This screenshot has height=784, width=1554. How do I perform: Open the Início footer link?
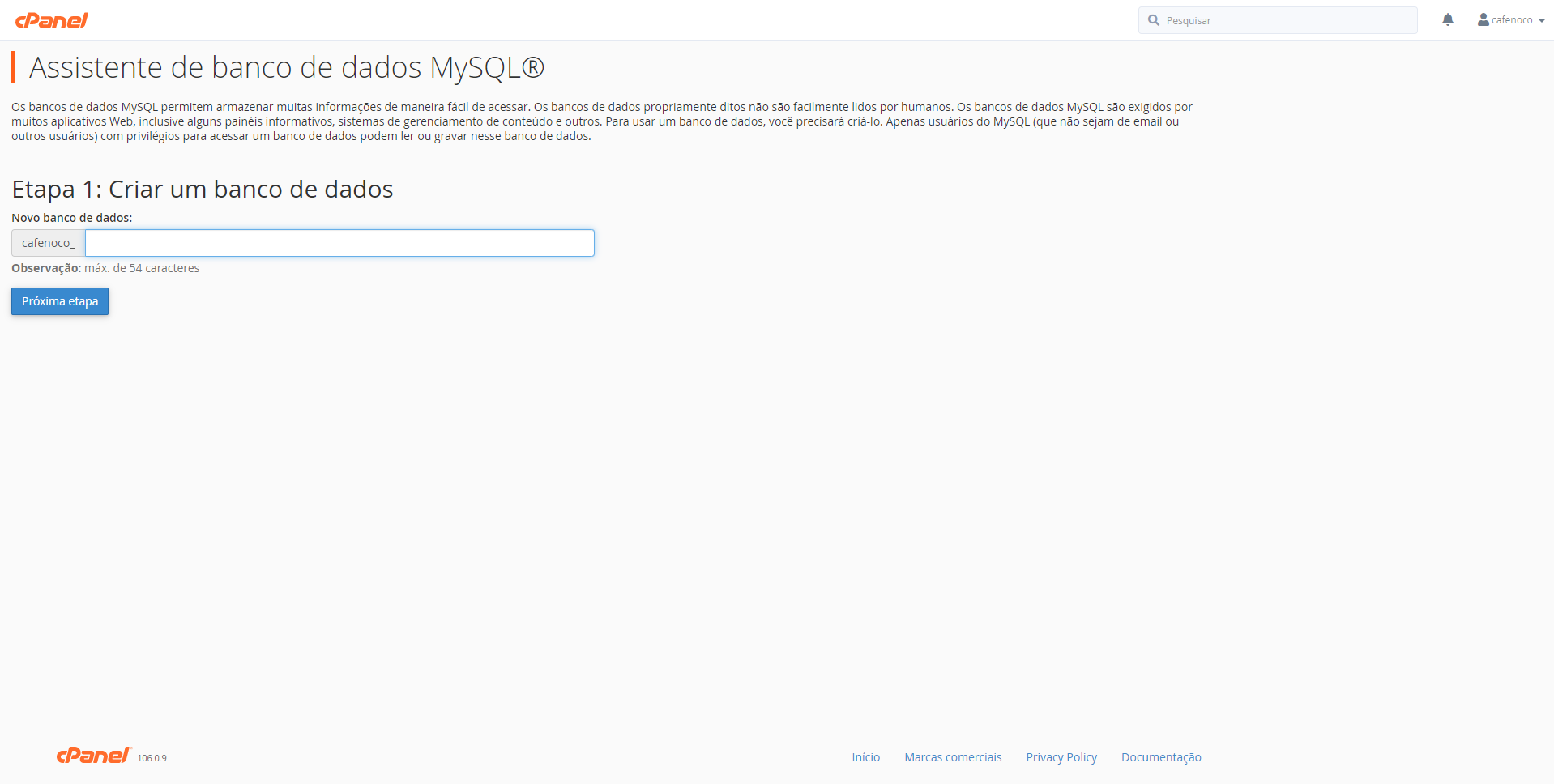[x=865, y=757]
